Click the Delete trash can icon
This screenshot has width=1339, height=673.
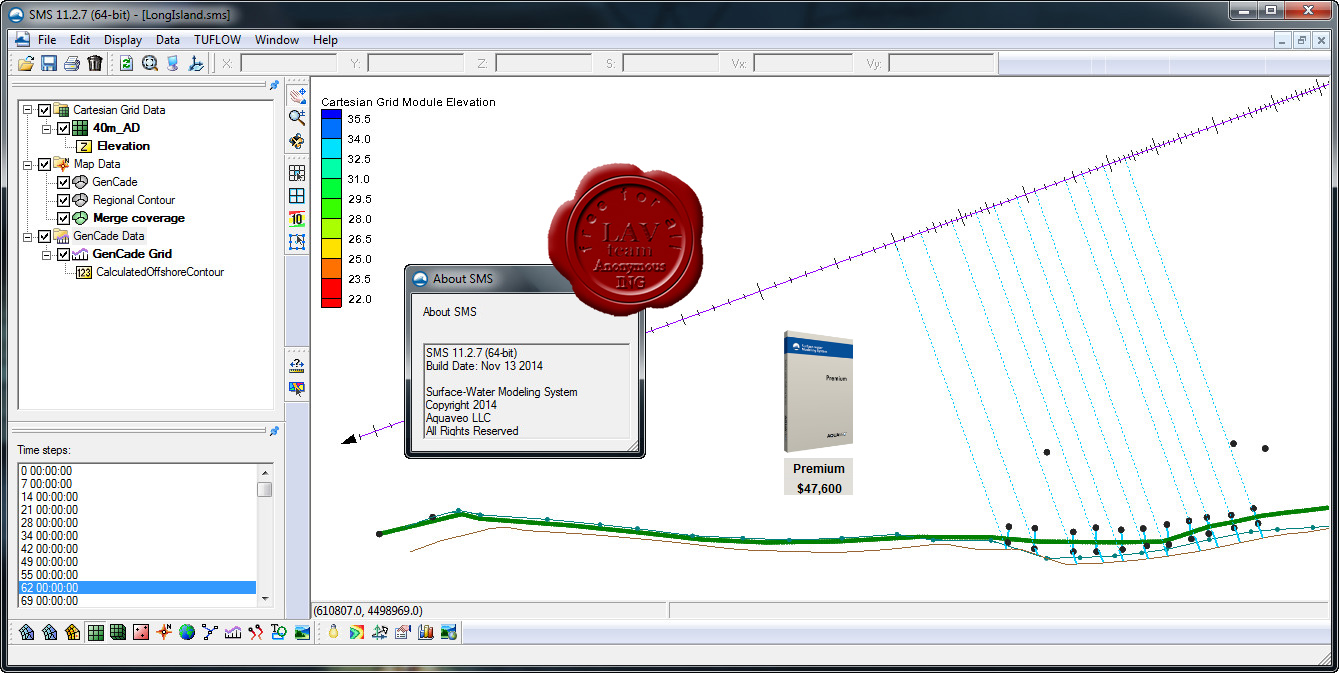[95, 63]
